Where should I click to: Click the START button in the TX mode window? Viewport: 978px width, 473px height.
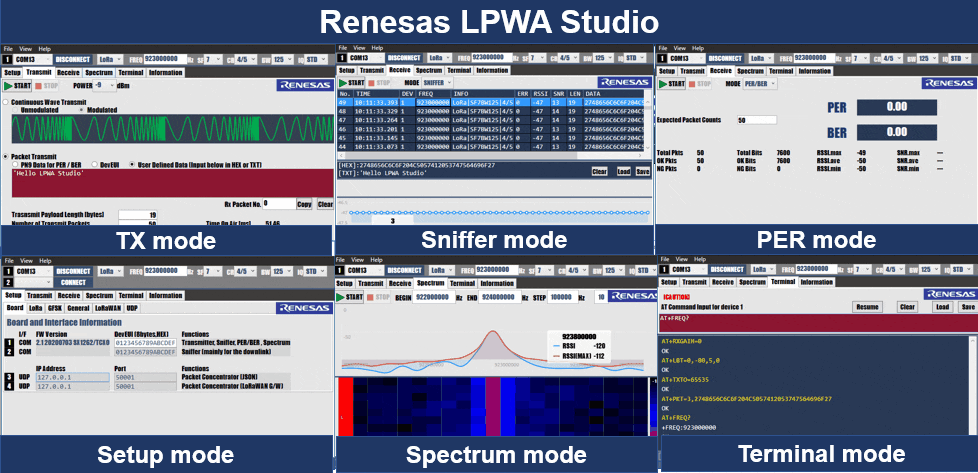tap(16, 85)
